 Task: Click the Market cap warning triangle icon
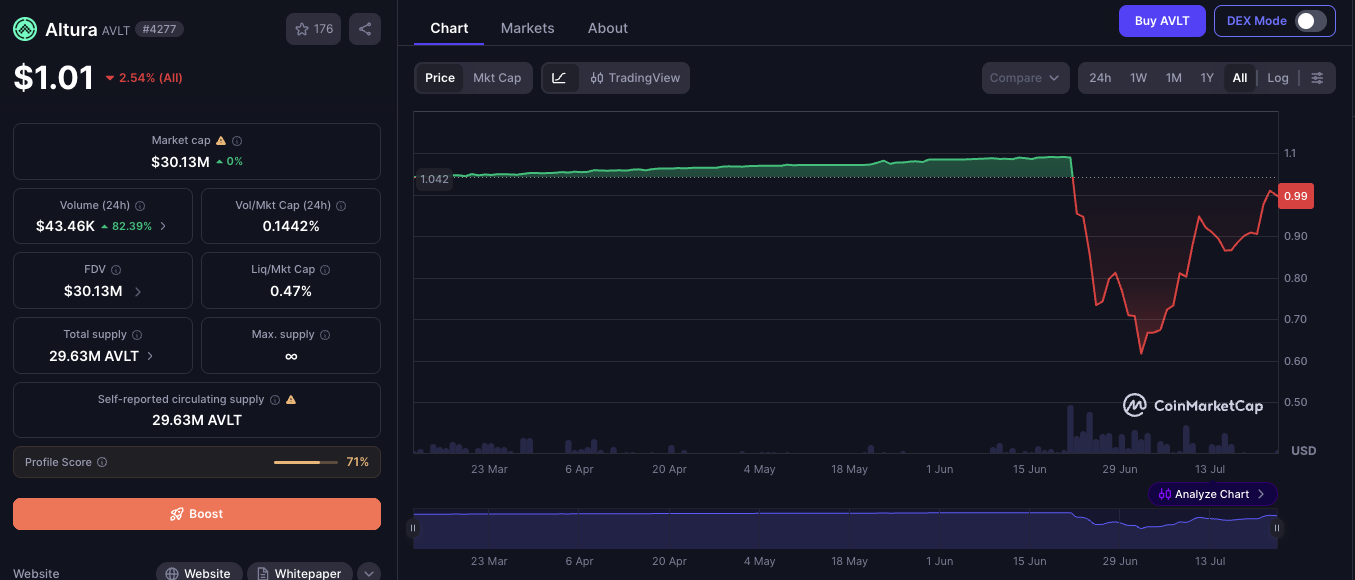click(221, 141)
